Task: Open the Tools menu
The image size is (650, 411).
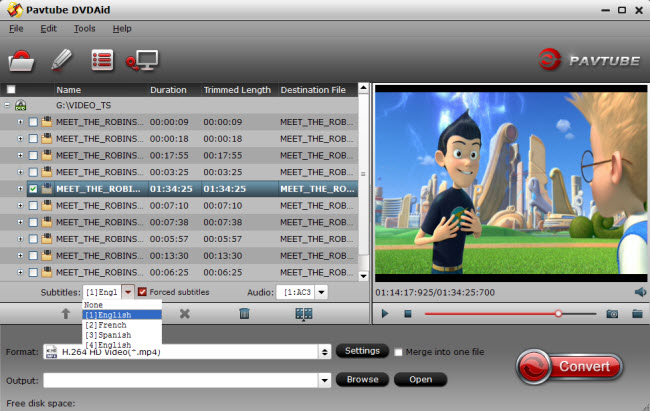Action: tap(84, 28)
